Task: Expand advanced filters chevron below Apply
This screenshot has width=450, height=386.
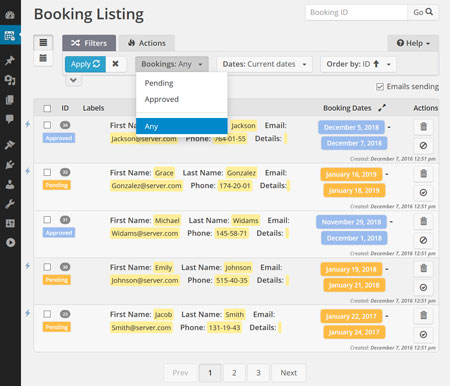Action: 73,80
